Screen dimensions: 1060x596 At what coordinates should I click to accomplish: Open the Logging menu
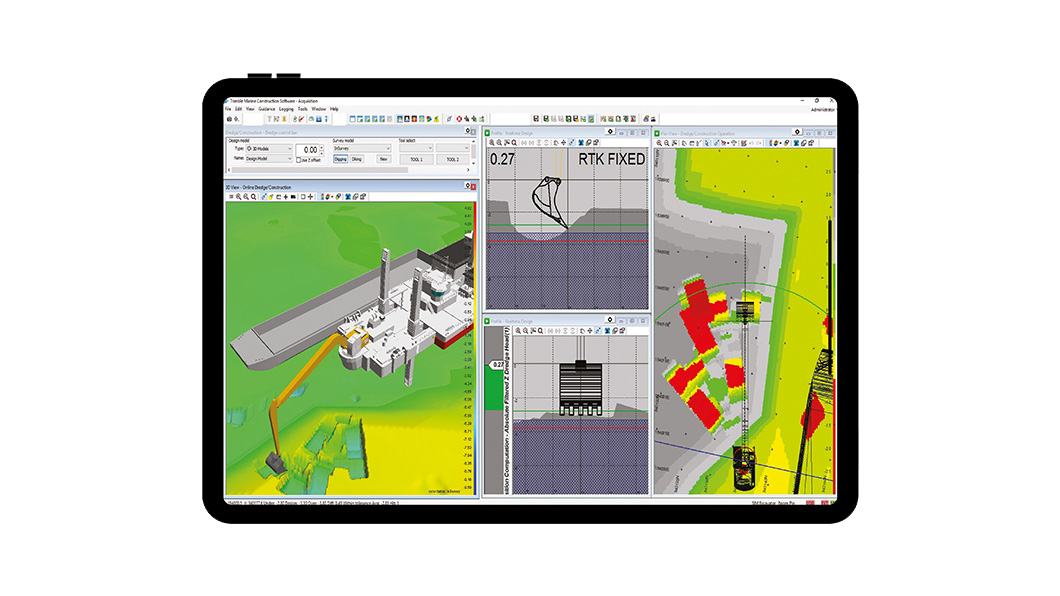tap(287, 109)
